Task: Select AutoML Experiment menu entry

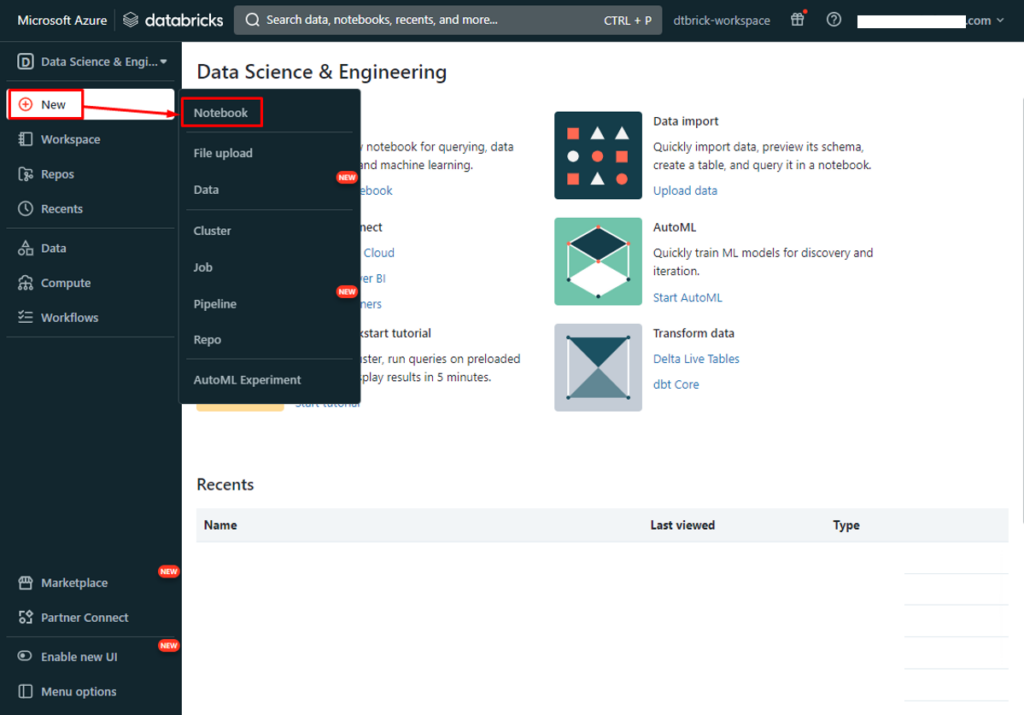Action: tap(247, 380)
